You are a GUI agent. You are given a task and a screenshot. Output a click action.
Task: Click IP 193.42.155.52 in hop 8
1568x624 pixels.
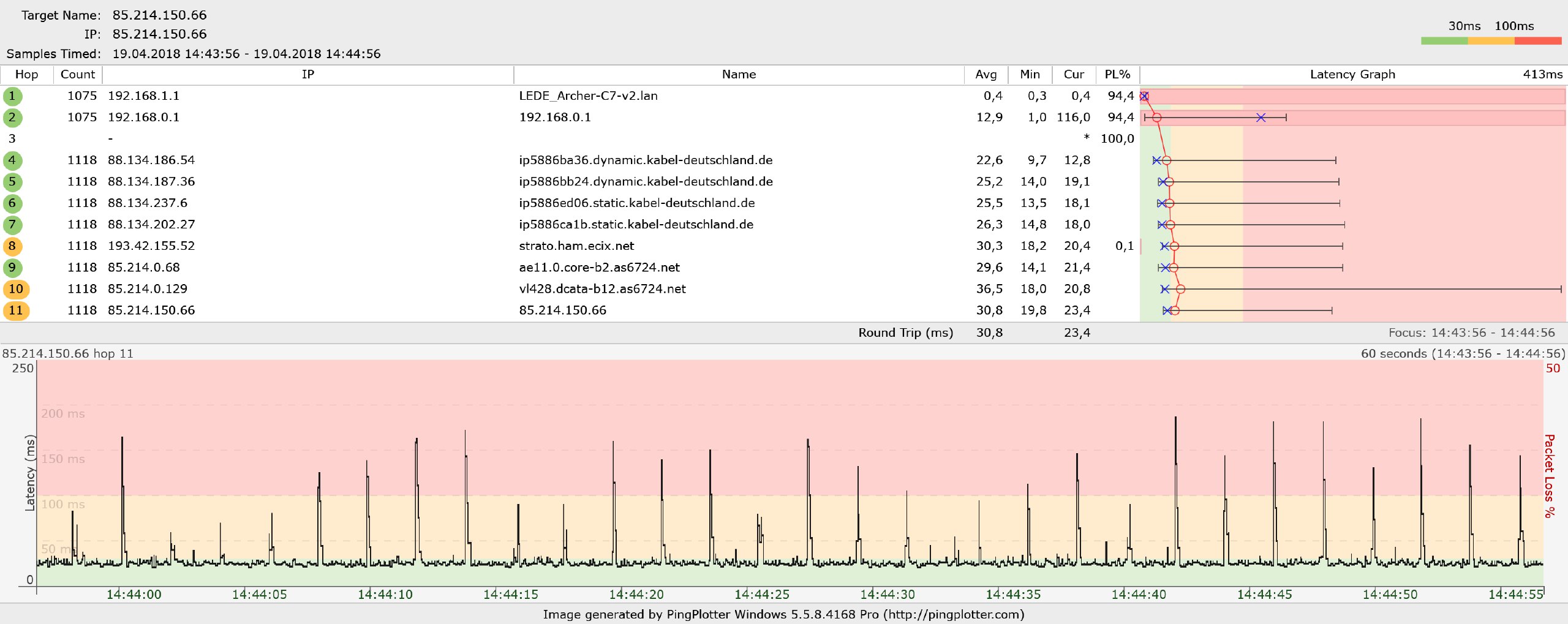(x=151, y=246)
